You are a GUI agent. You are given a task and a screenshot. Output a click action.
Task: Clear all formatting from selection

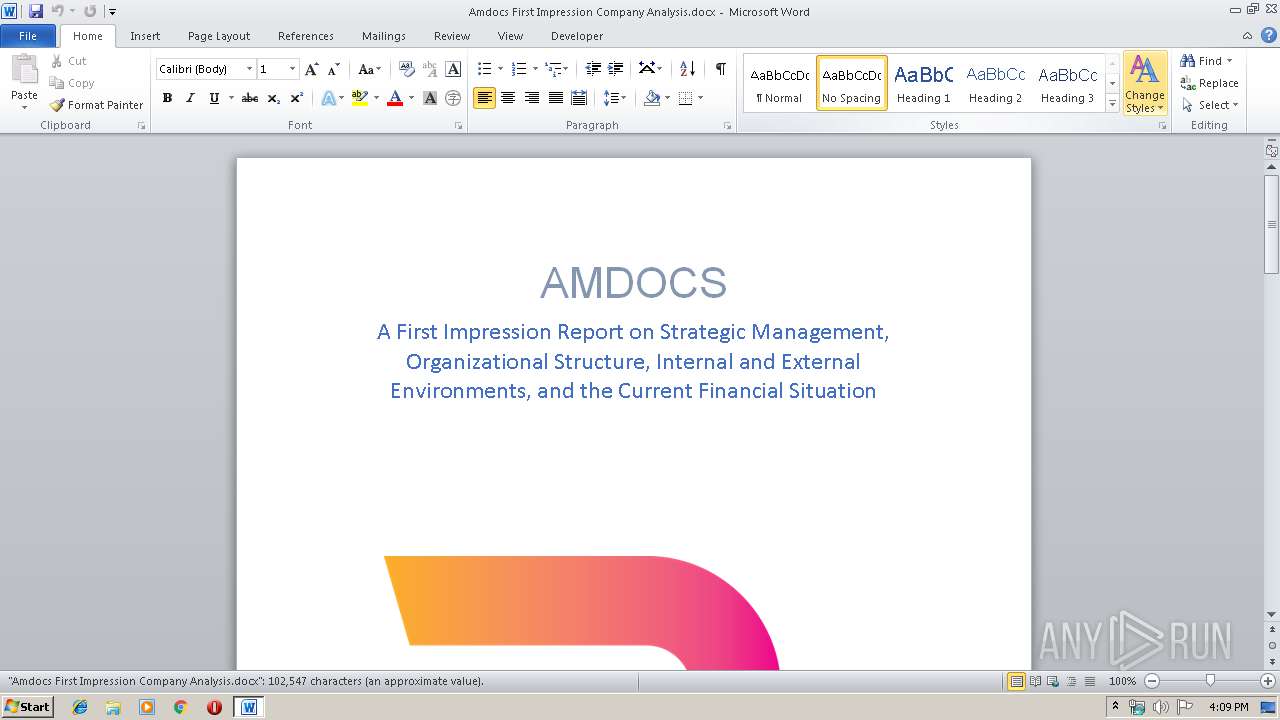[406, 69]
